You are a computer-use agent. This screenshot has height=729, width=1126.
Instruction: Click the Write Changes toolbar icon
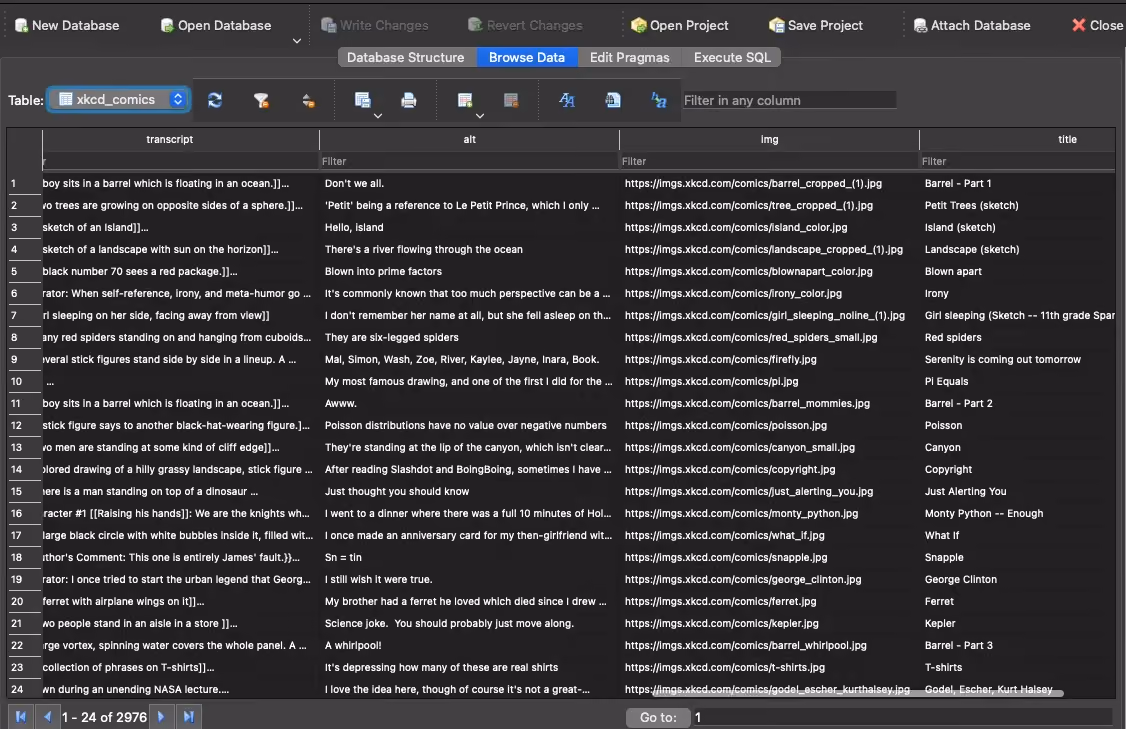(329, 26)
